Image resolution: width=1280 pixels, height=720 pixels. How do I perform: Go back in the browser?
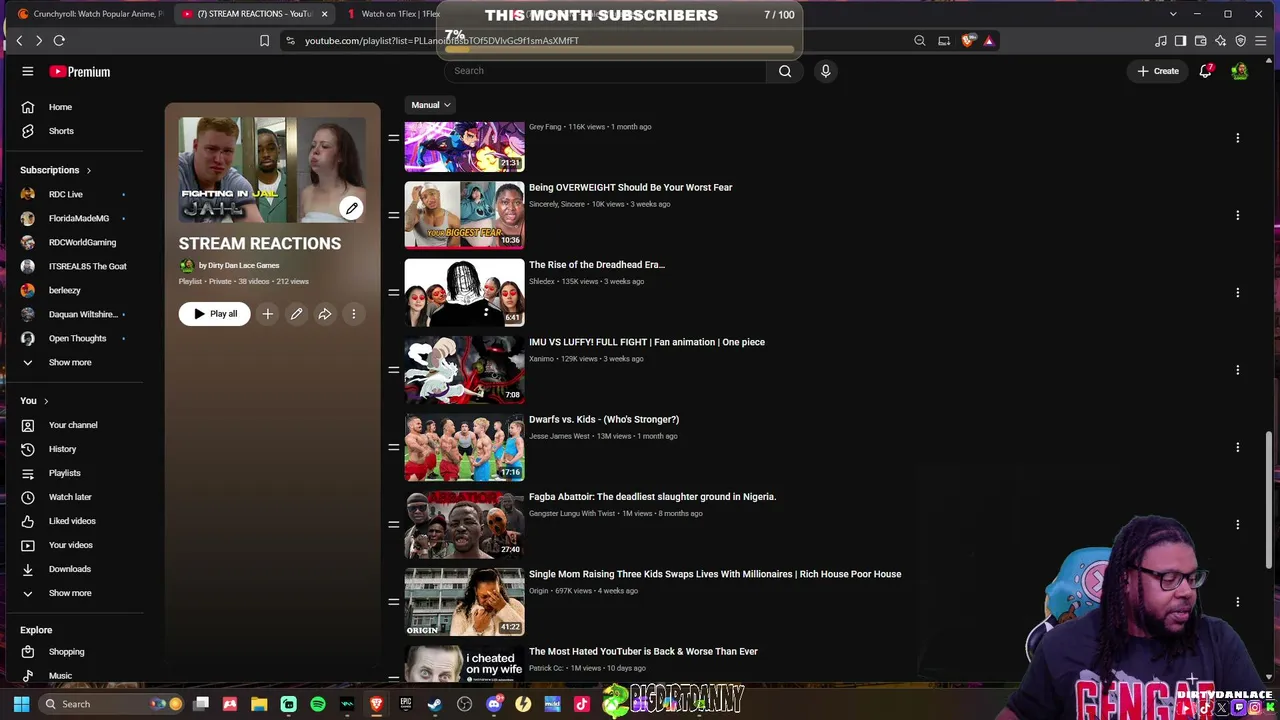(x=19, y=40)
